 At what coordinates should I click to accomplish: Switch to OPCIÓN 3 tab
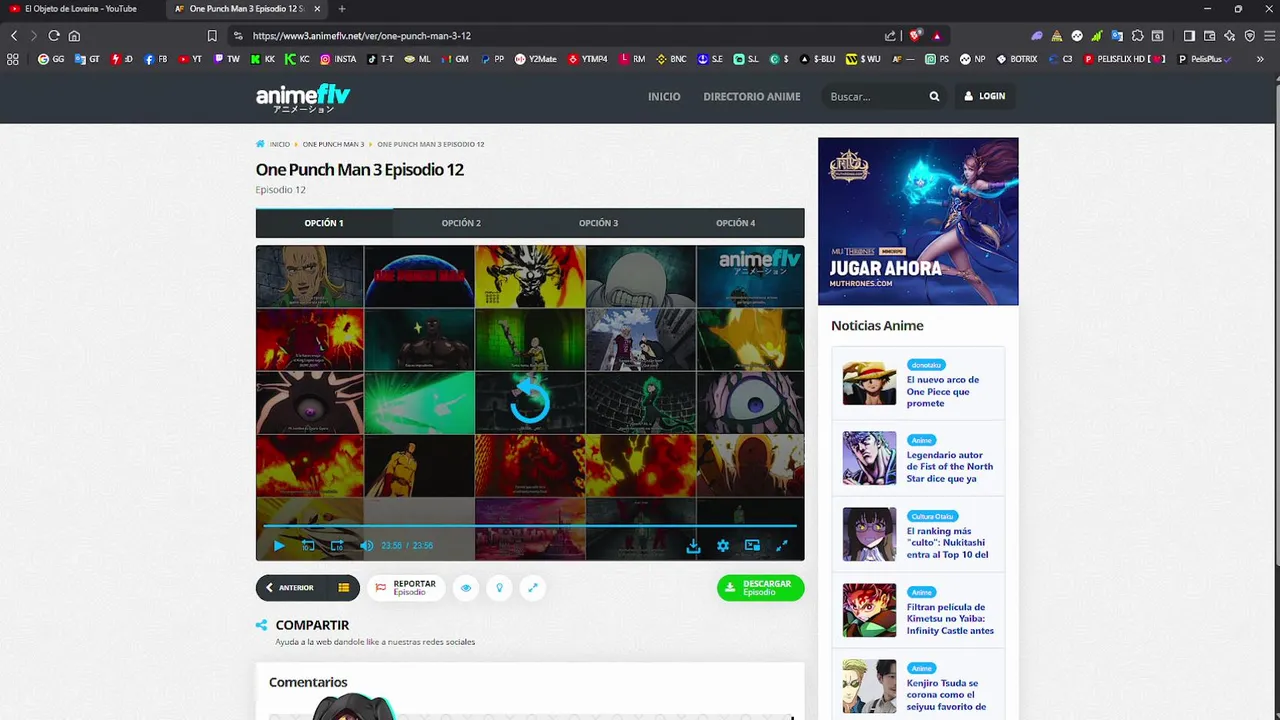tap(598, 223)
